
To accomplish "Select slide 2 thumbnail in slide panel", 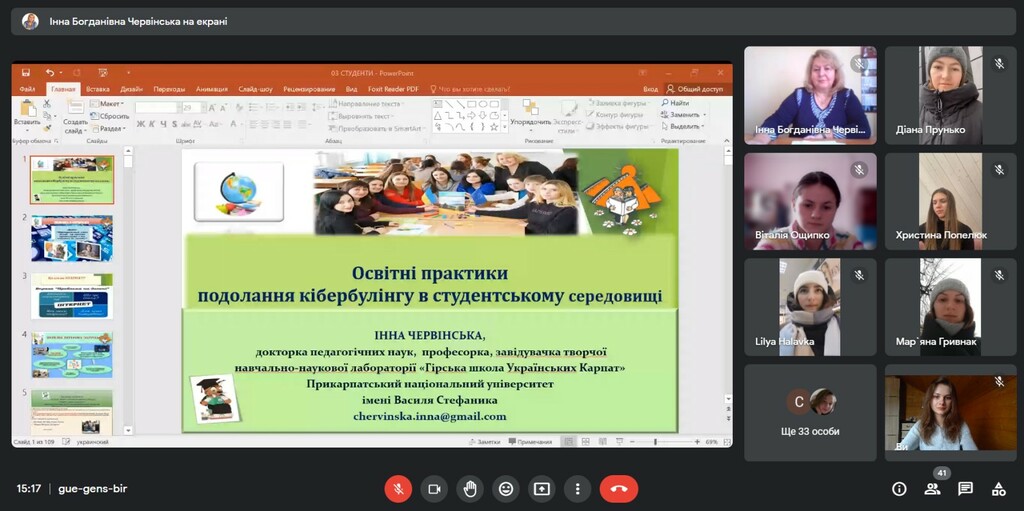I will point(72,238).
